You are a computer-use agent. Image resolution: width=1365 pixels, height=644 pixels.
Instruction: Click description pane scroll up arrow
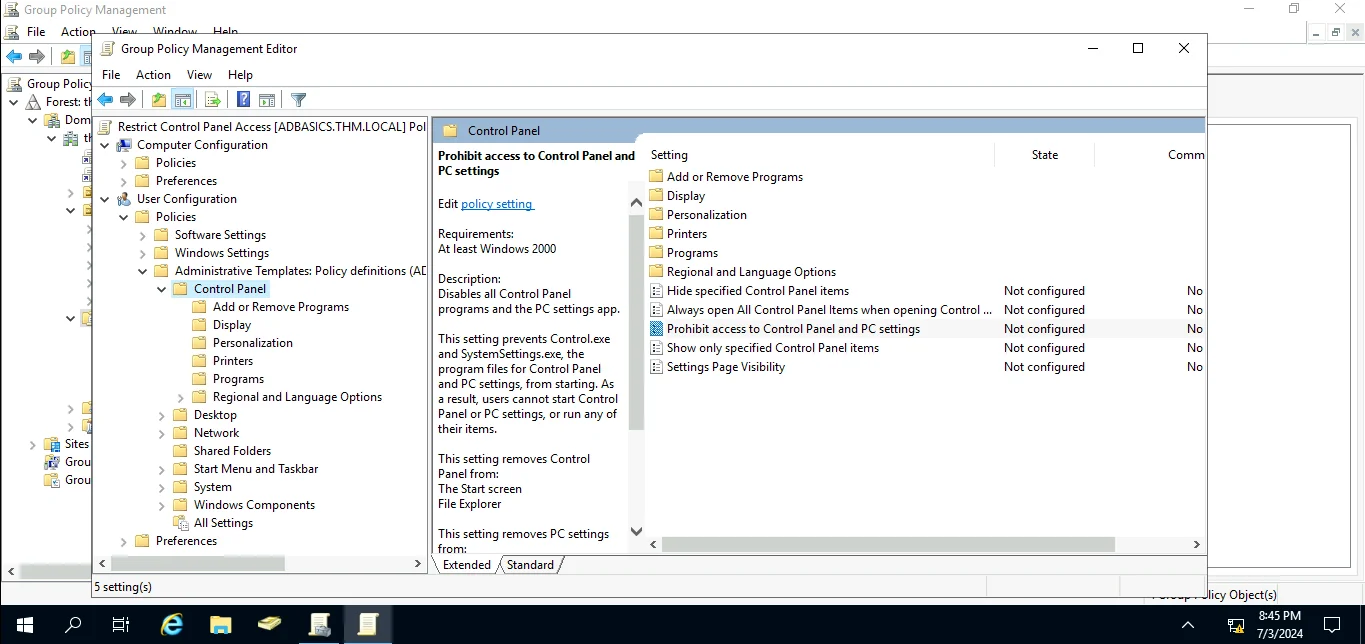pos(636,203)
